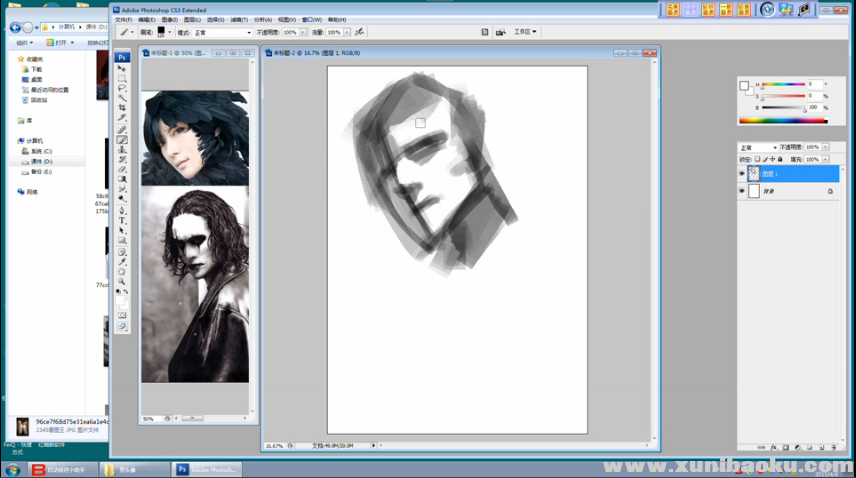The height and width of the screenshot is (478, 856).
Task: Click the 组织 button in Explorer
Action: click(24, 43)
